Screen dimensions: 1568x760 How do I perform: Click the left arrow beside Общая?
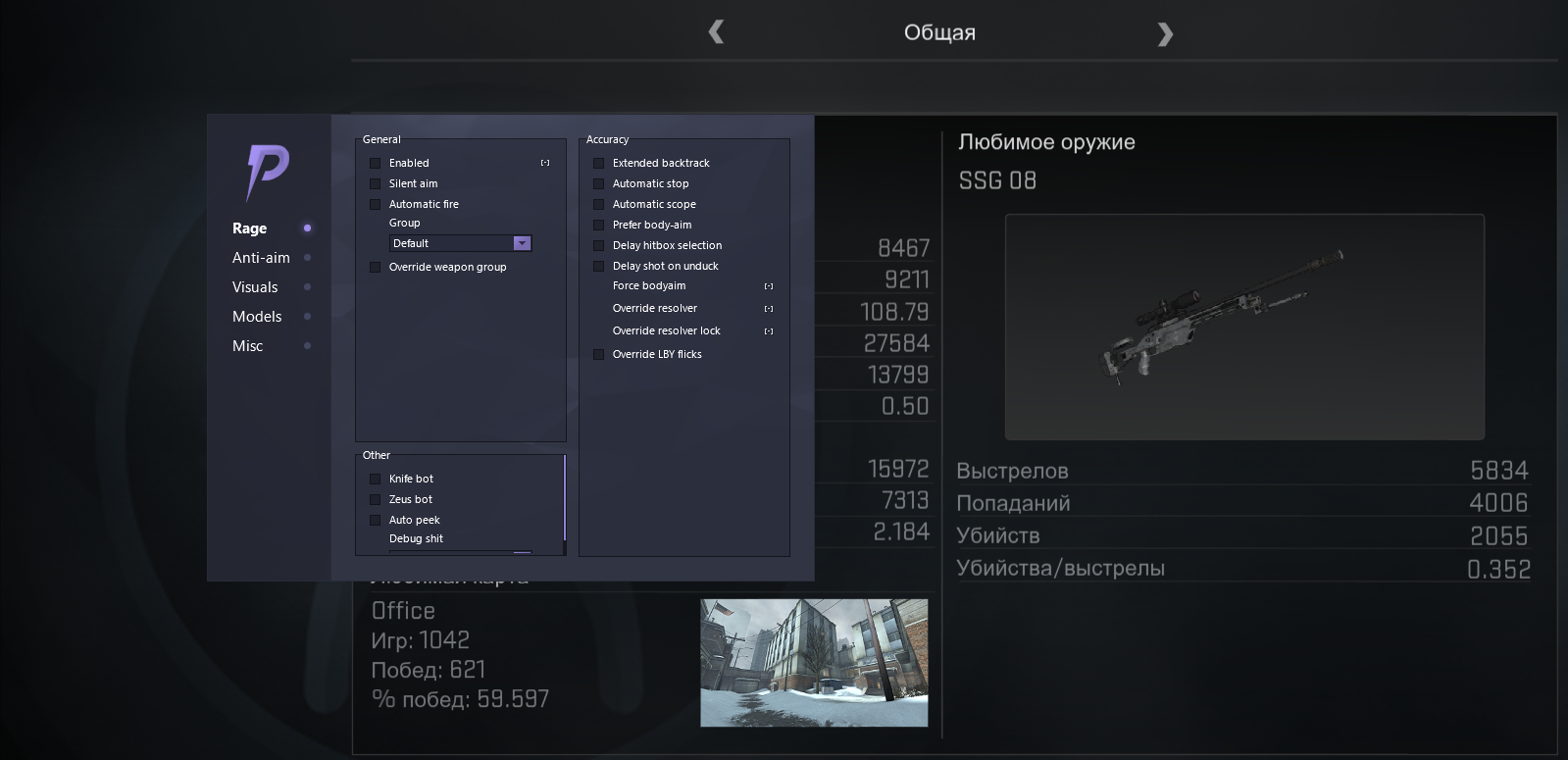pos(716,33)
